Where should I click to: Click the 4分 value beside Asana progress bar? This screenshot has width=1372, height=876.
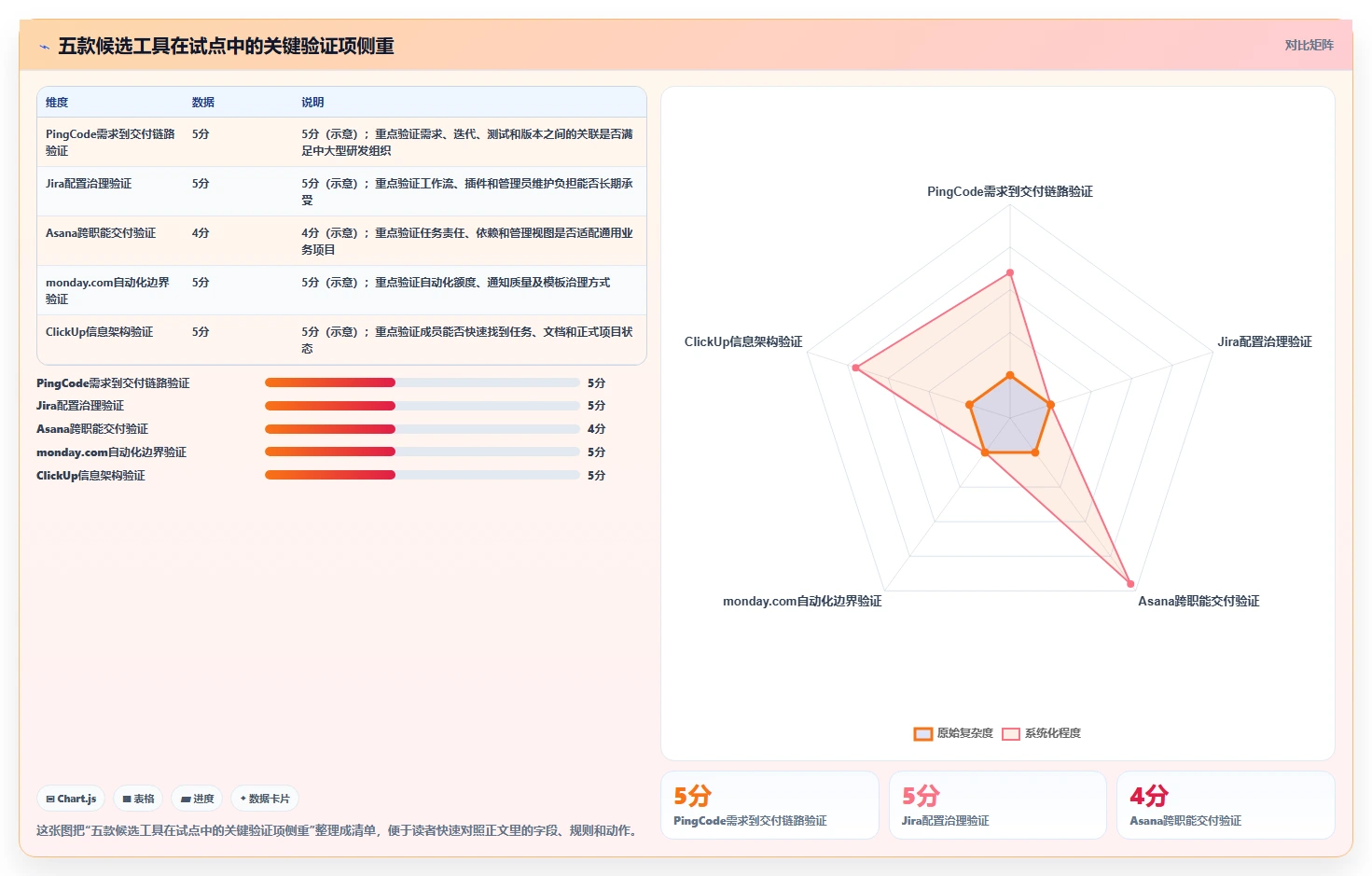[597, 429]
